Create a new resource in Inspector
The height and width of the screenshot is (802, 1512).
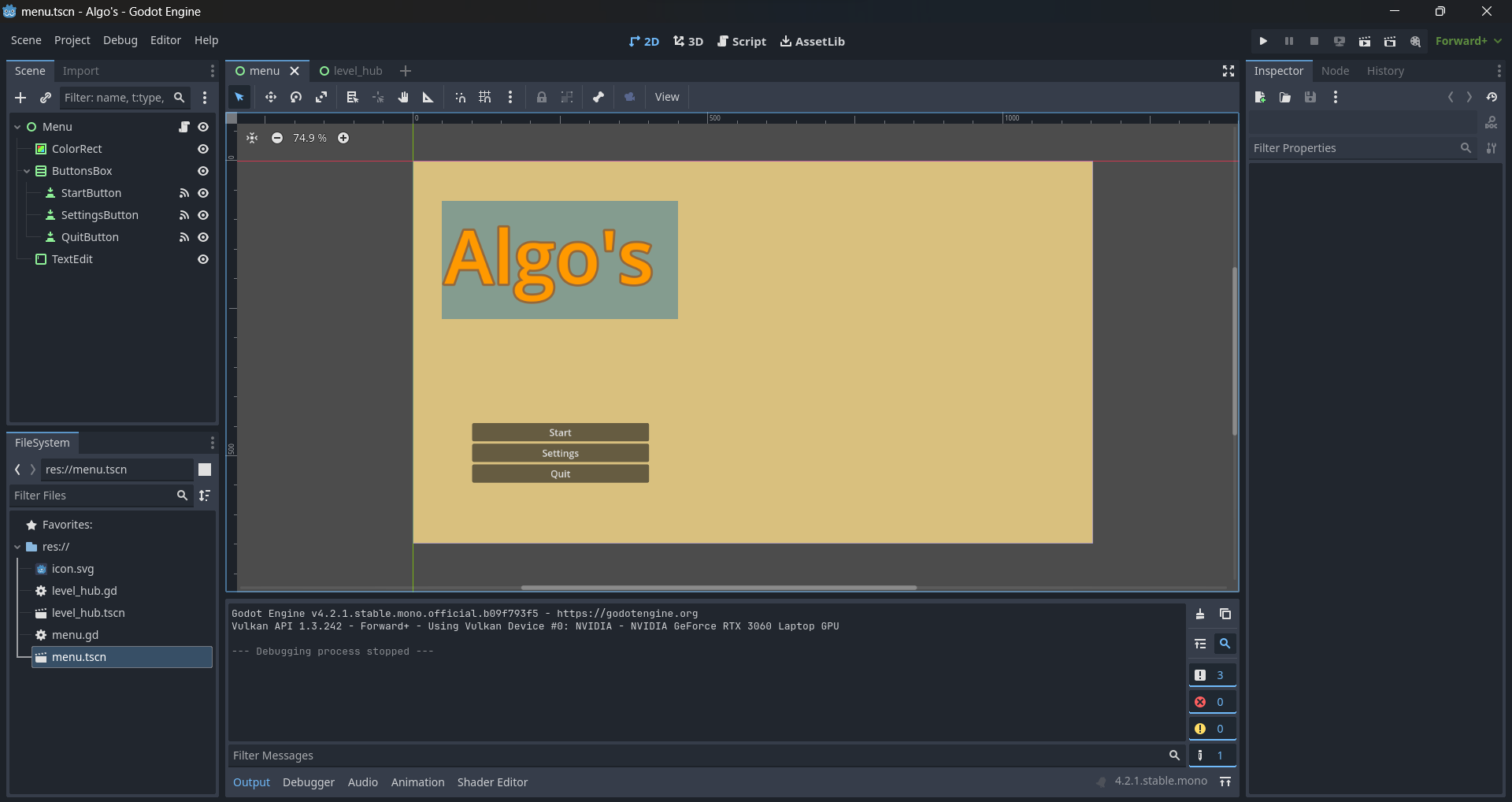coord(1260,97)
